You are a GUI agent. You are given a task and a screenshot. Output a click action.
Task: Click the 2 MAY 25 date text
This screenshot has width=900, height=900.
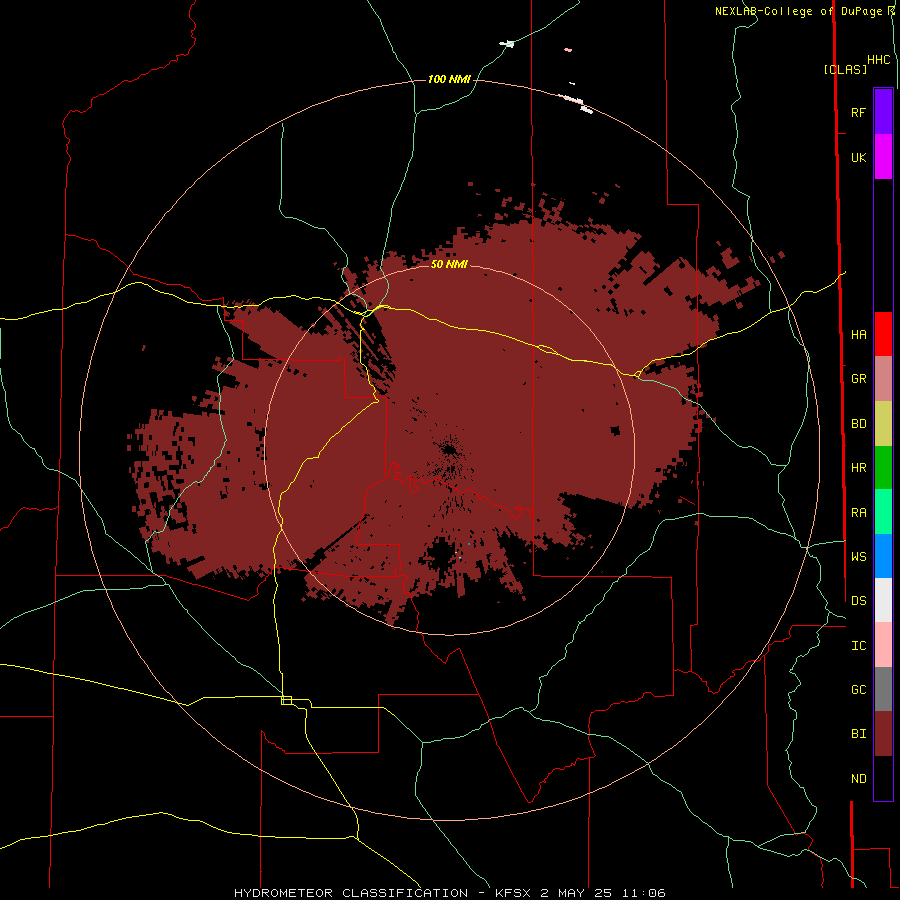point(576,893)
